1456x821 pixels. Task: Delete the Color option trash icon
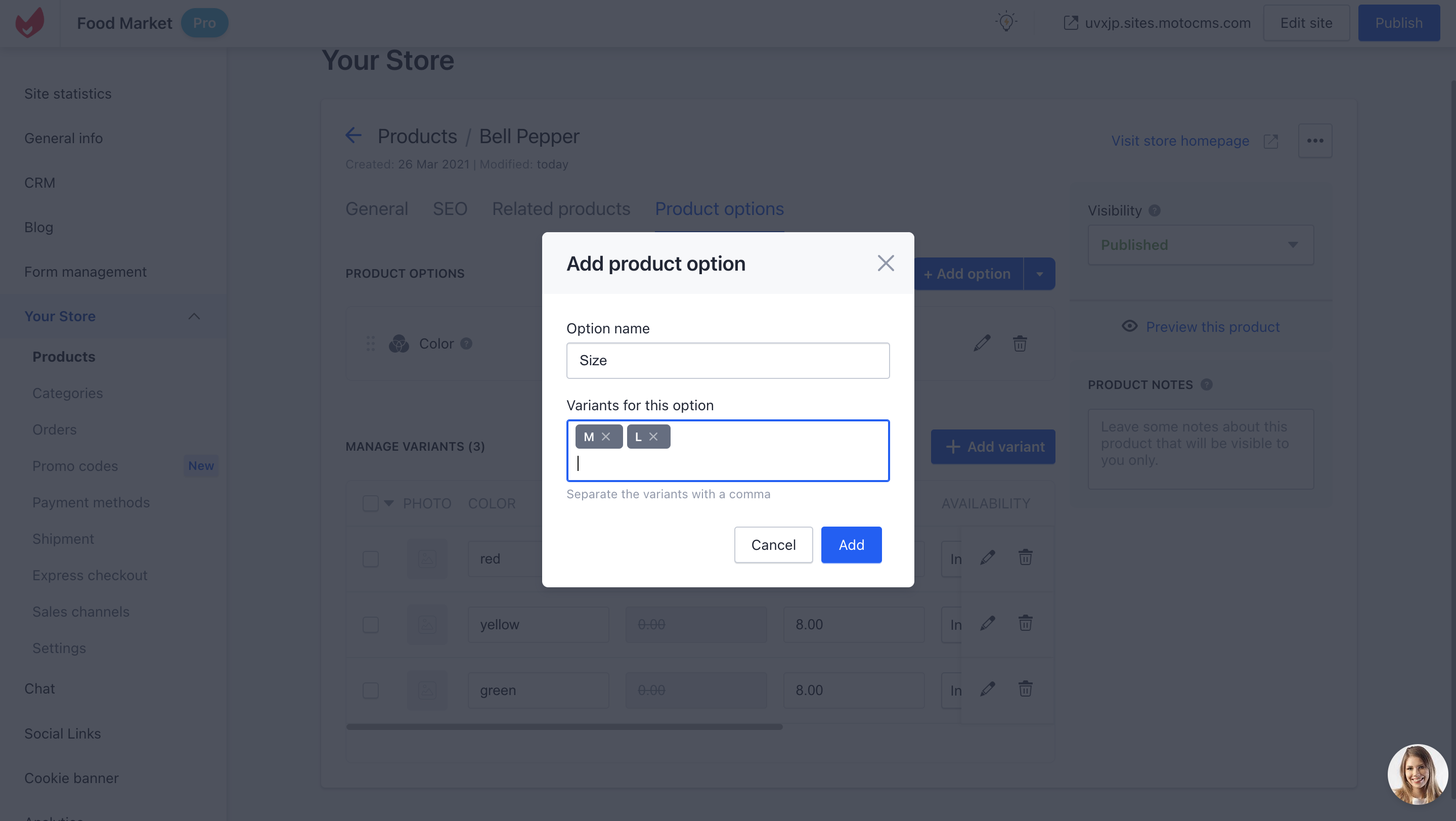(1020, 343)
